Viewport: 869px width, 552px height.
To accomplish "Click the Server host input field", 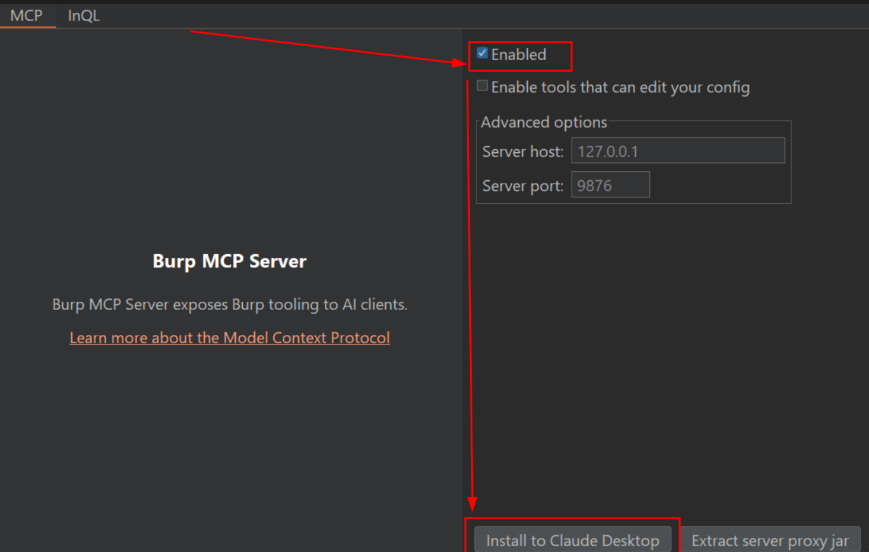I will pos(678,151).
